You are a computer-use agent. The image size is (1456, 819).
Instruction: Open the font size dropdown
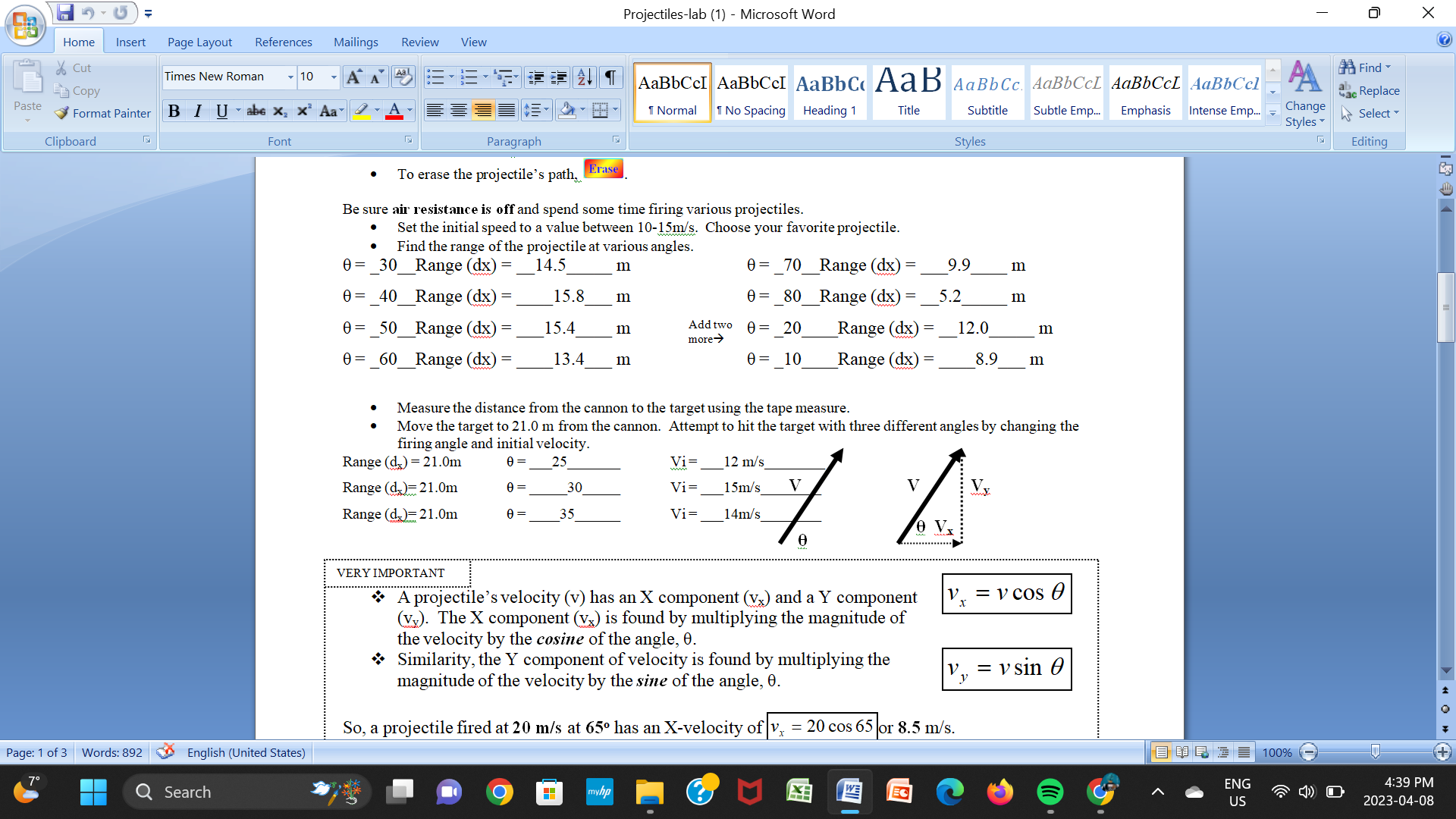coord(332,77)
